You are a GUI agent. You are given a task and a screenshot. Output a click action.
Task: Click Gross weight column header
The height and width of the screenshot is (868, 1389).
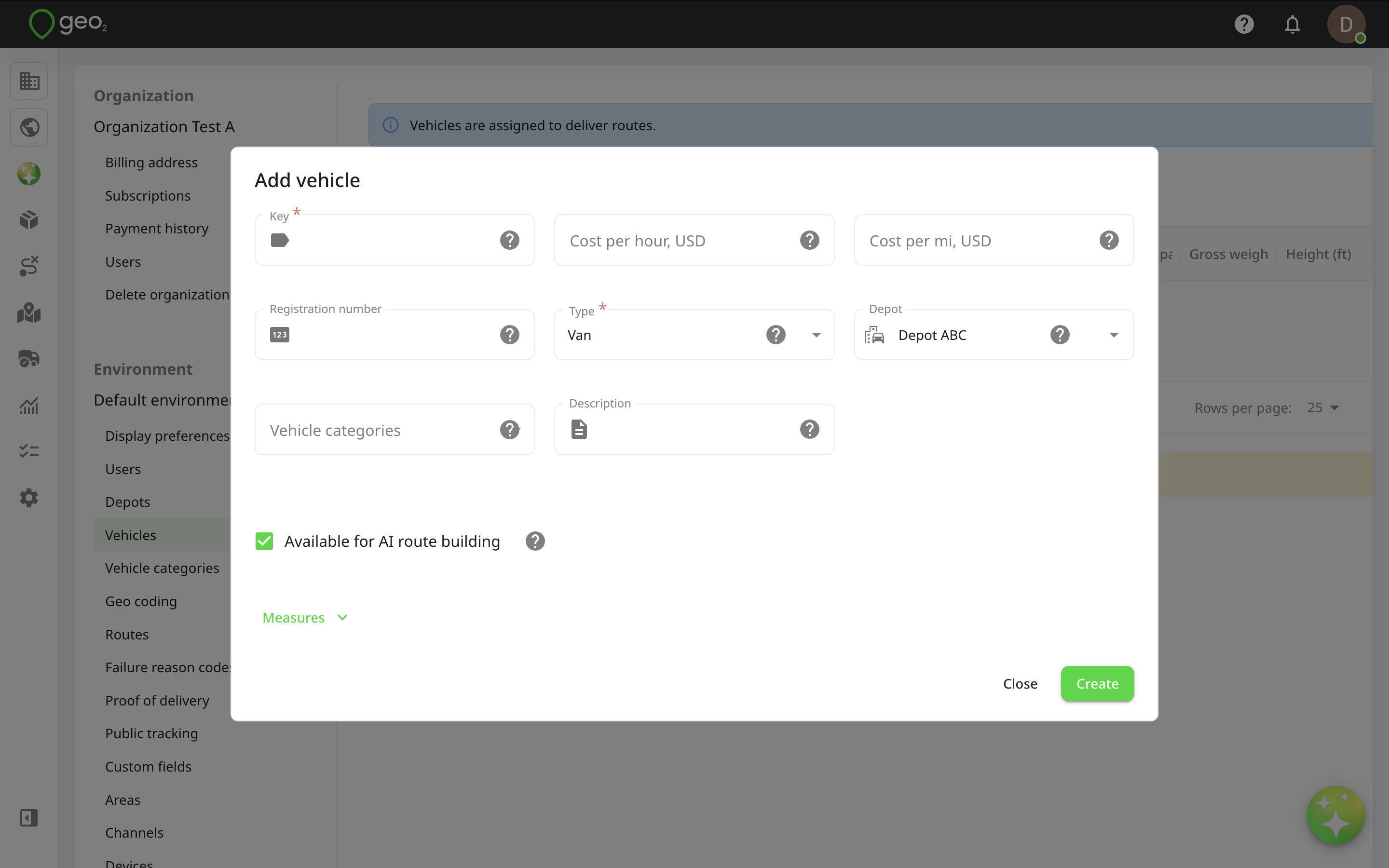1228,254
